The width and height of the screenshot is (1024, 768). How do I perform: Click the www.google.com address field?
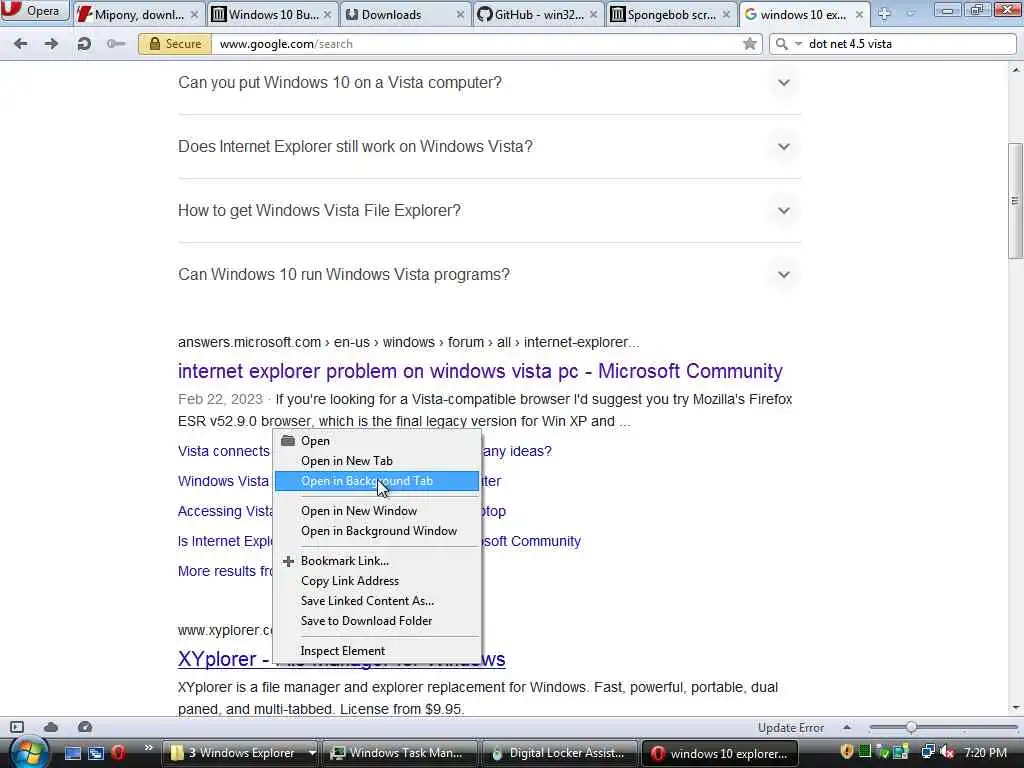477,44
